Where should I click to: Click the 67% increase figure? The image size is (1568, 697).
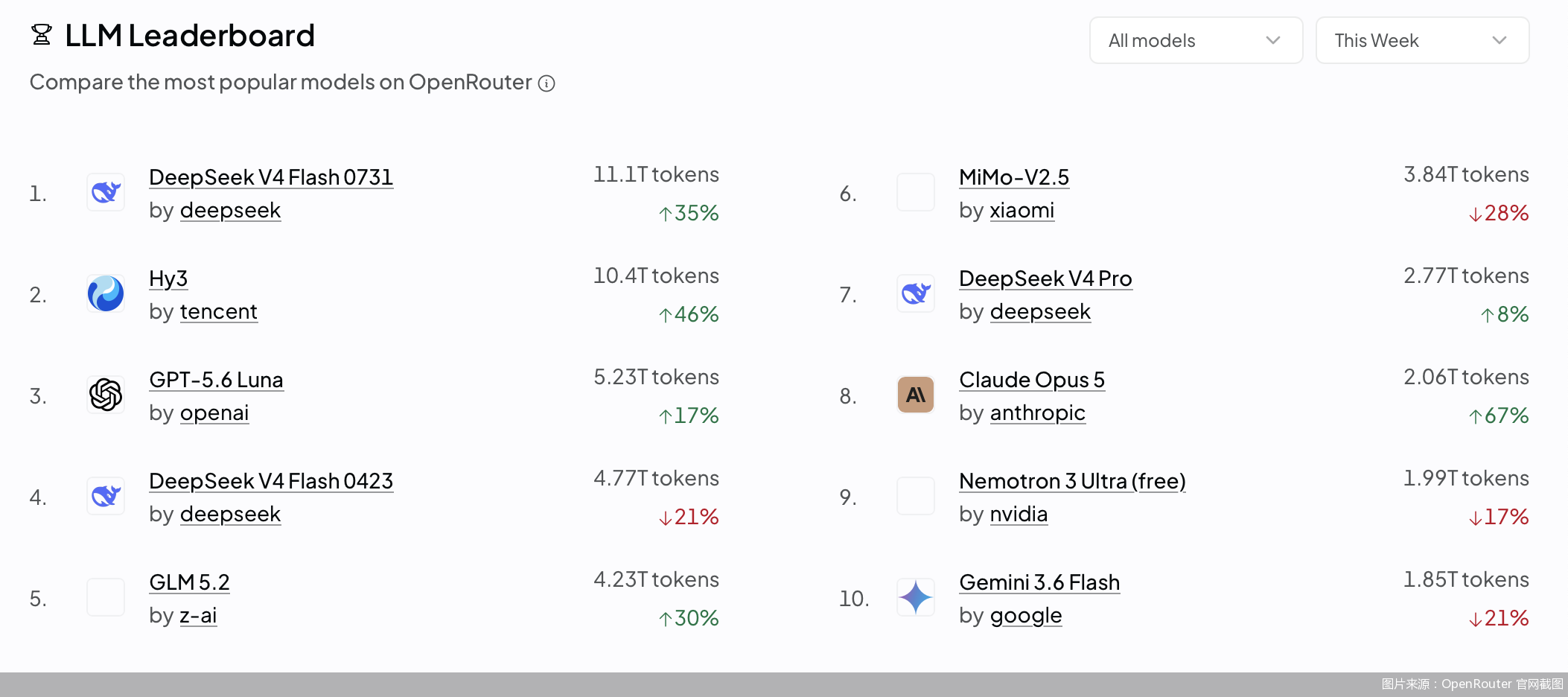tap(1499, 416)
